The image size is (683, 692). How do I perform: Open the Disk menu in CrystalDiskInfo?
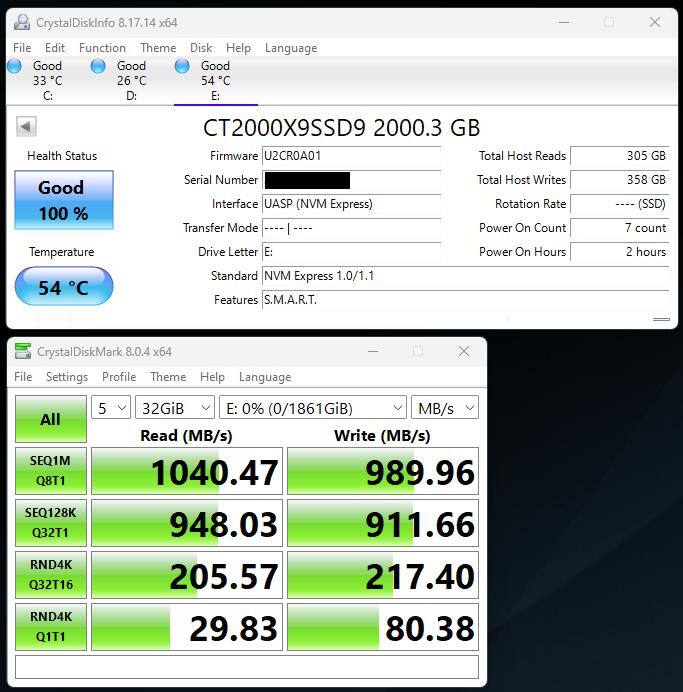click(201, 48)
